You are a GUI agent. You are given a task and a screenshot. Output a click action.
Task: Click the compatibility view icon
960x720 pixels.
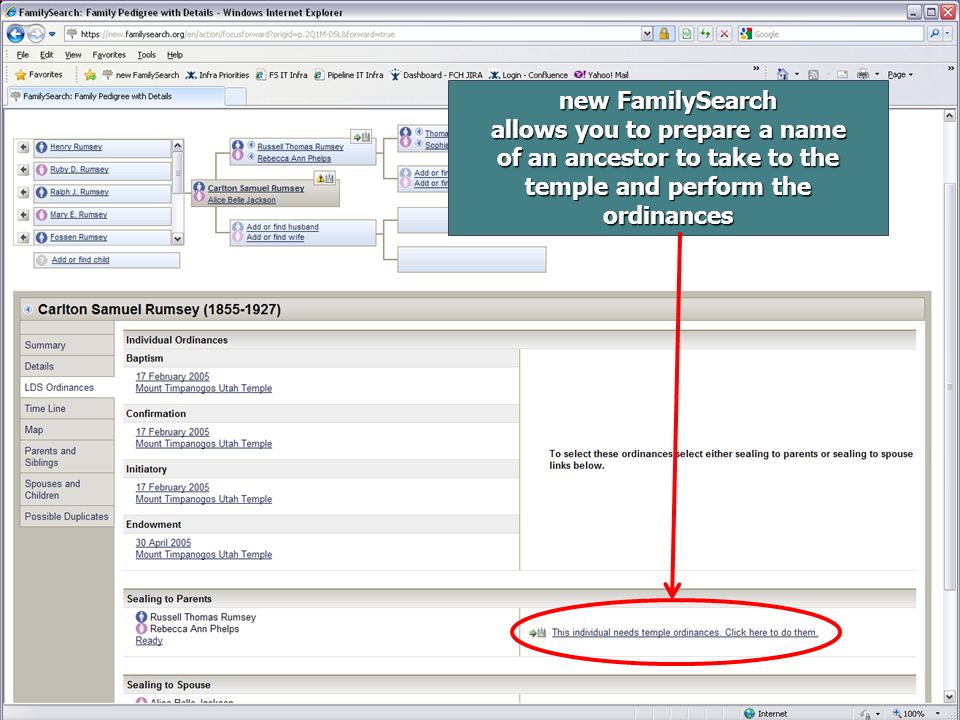686,34
